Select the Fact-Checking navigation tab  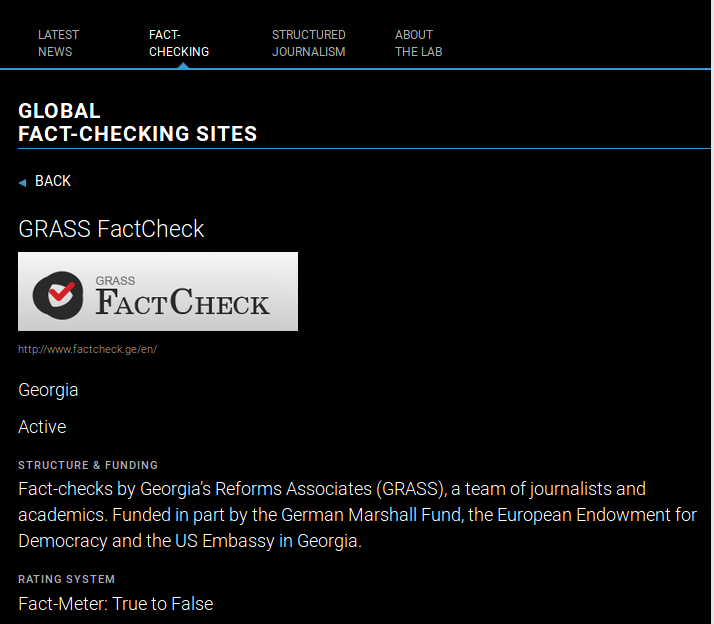point(178,43)
